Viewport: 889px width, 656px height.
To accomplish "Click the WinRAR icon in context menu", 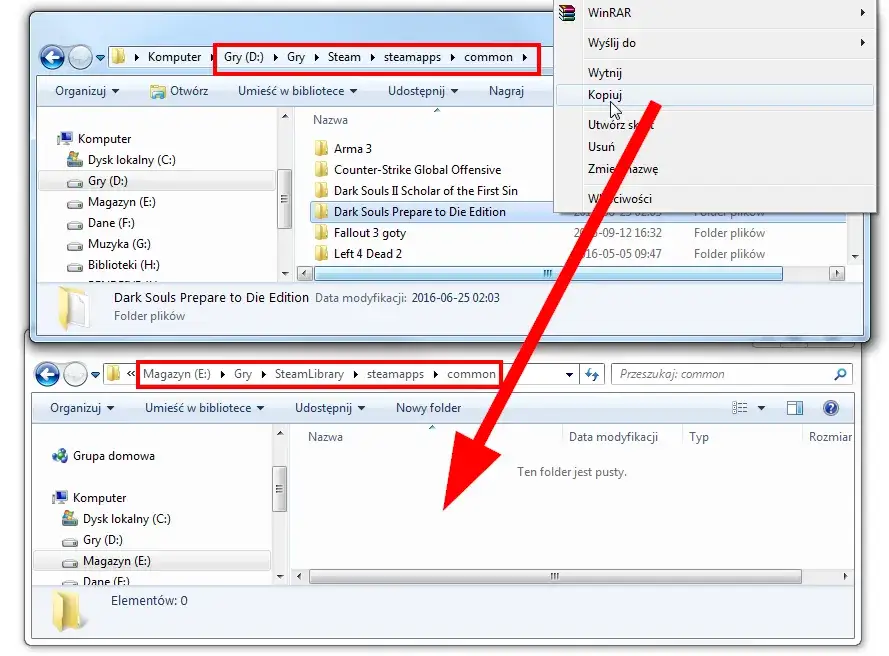I will point(568,13).
